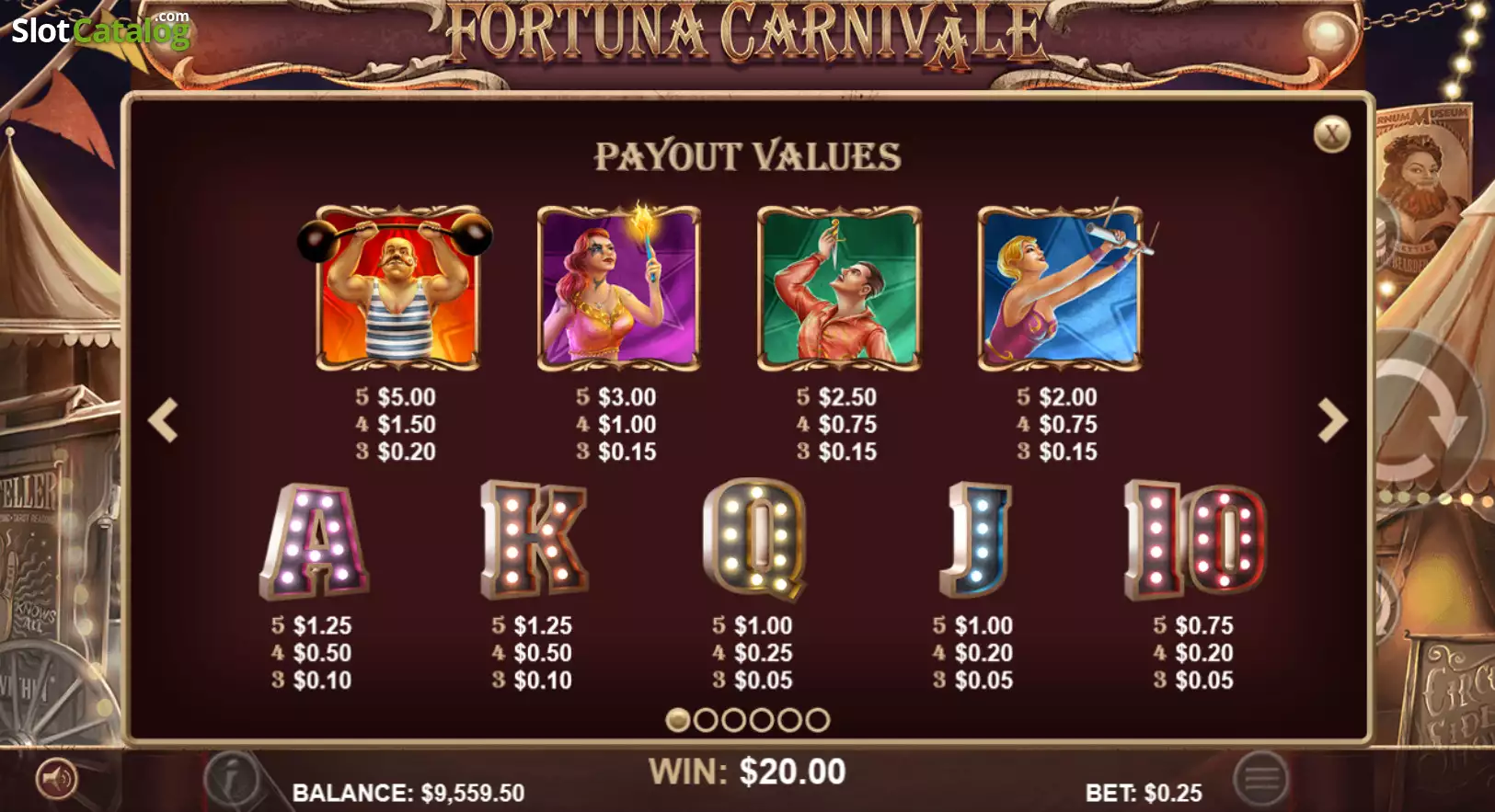Screen dimensions: 1495x812
Task: Select the first paytable page dot
Action: point(678,720)
